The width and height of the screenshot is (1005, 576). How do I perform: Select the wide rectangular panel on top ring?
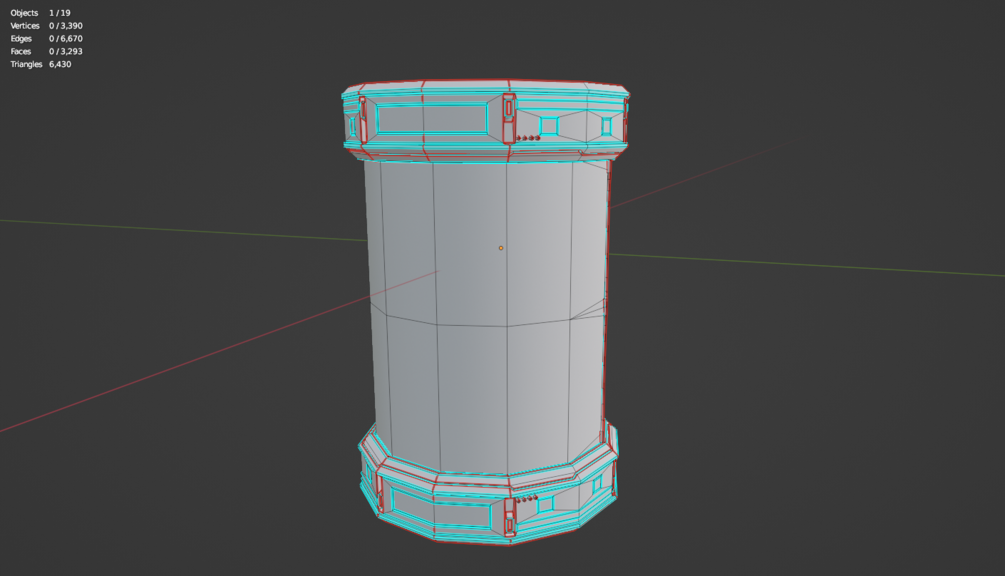432,119
